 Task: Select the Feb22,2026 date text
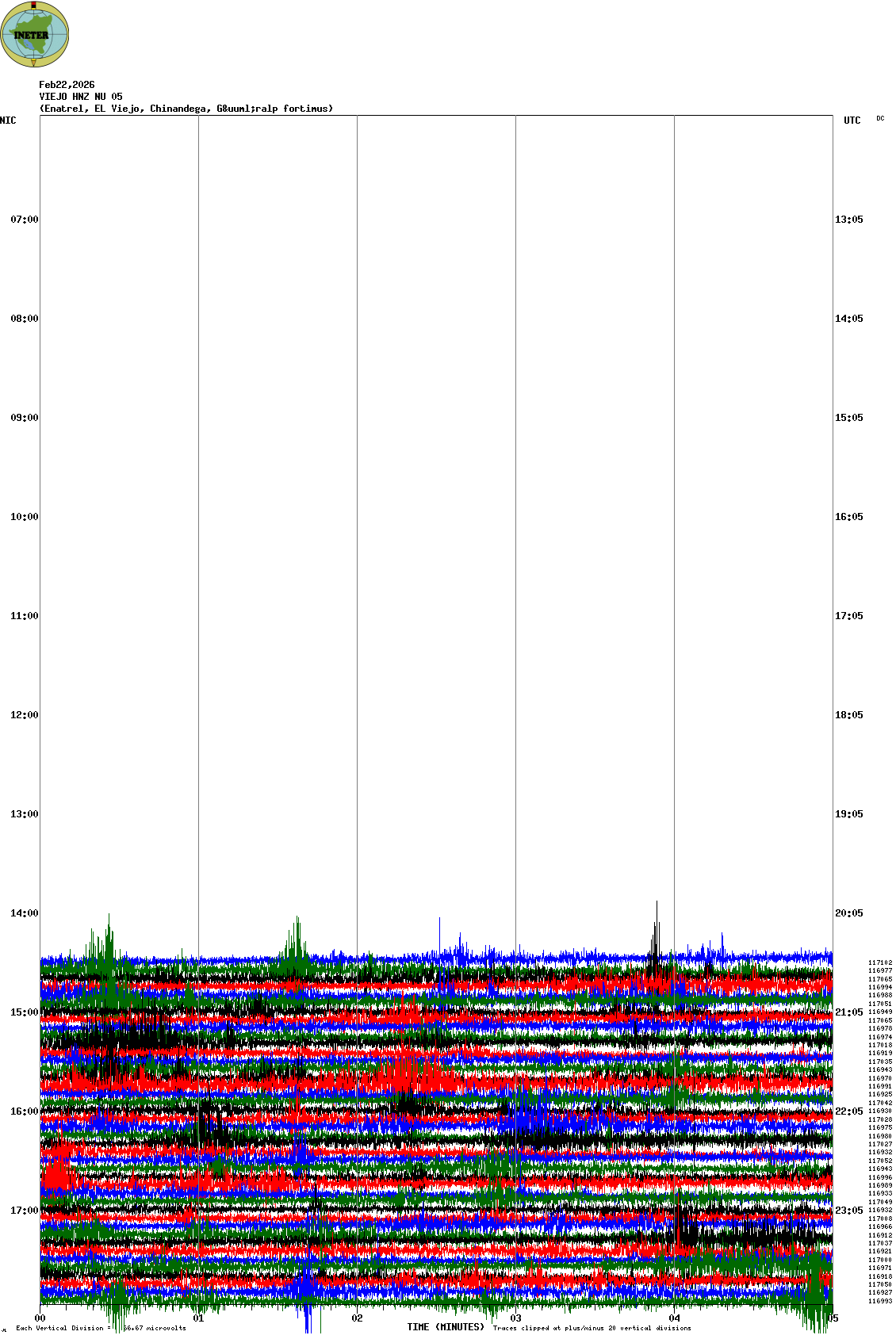[x=67, y=85]
